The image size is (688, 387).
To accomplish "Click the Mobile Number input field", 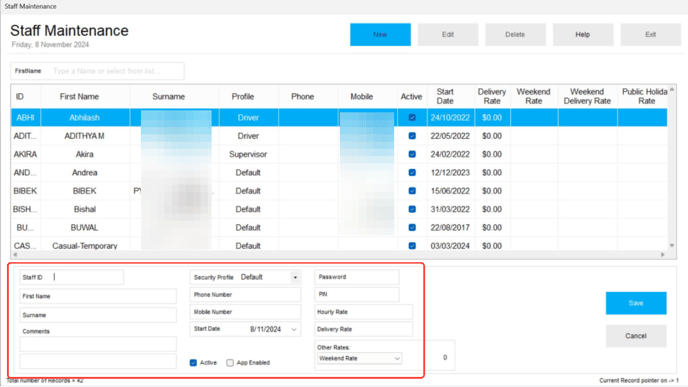I will point(246,312).
